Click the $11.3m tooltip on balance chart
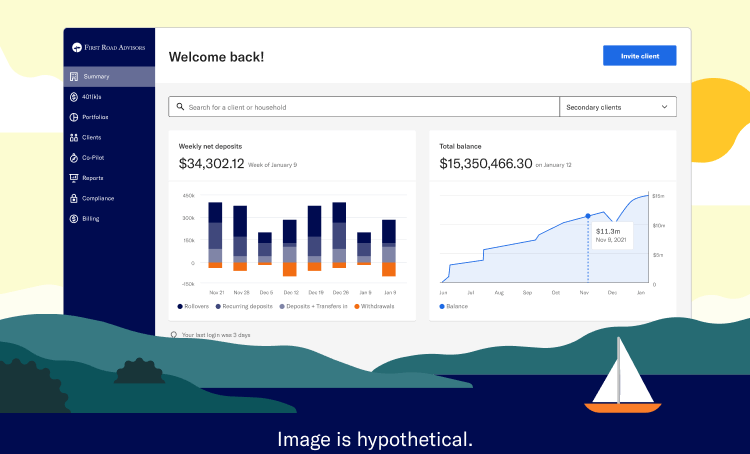The height and width of the screenshot is (454, 750). click(612, 235)
